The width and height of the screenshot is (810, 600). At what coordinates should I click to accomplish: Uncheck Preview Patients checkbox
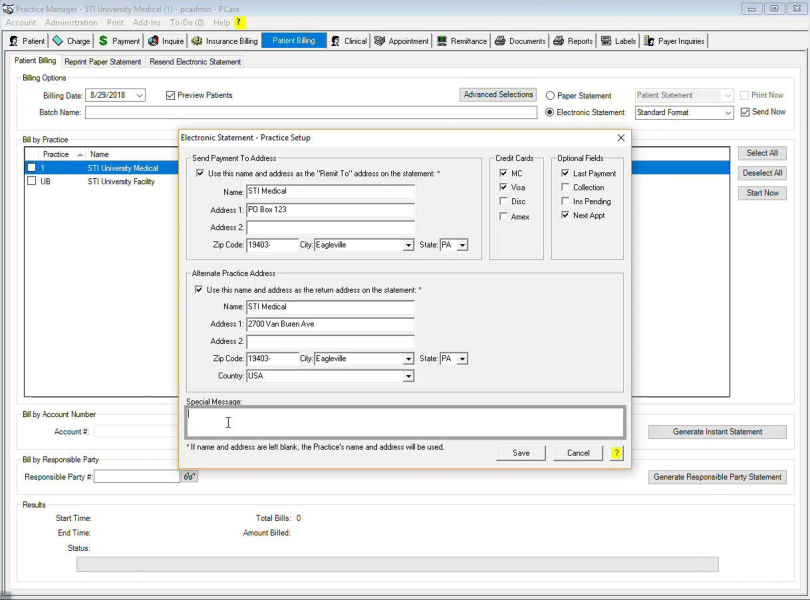171,96
